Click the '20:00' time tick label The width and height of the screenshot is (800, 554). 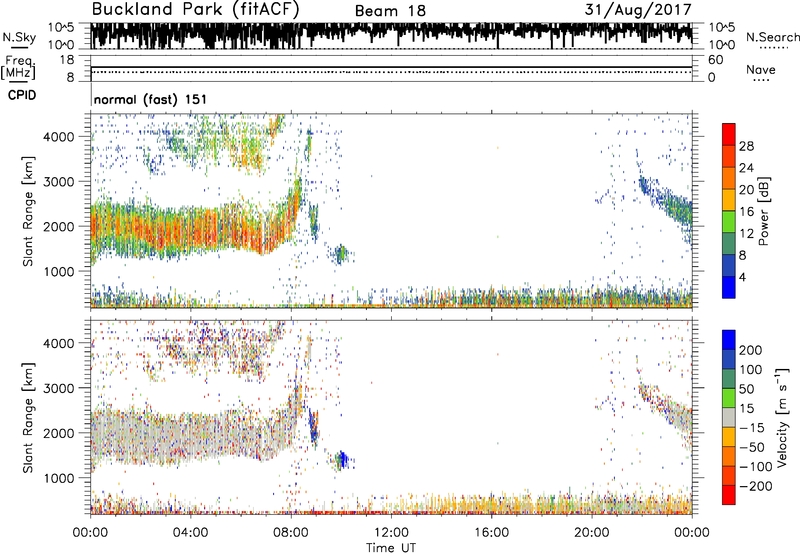click(x=592, y=533)
